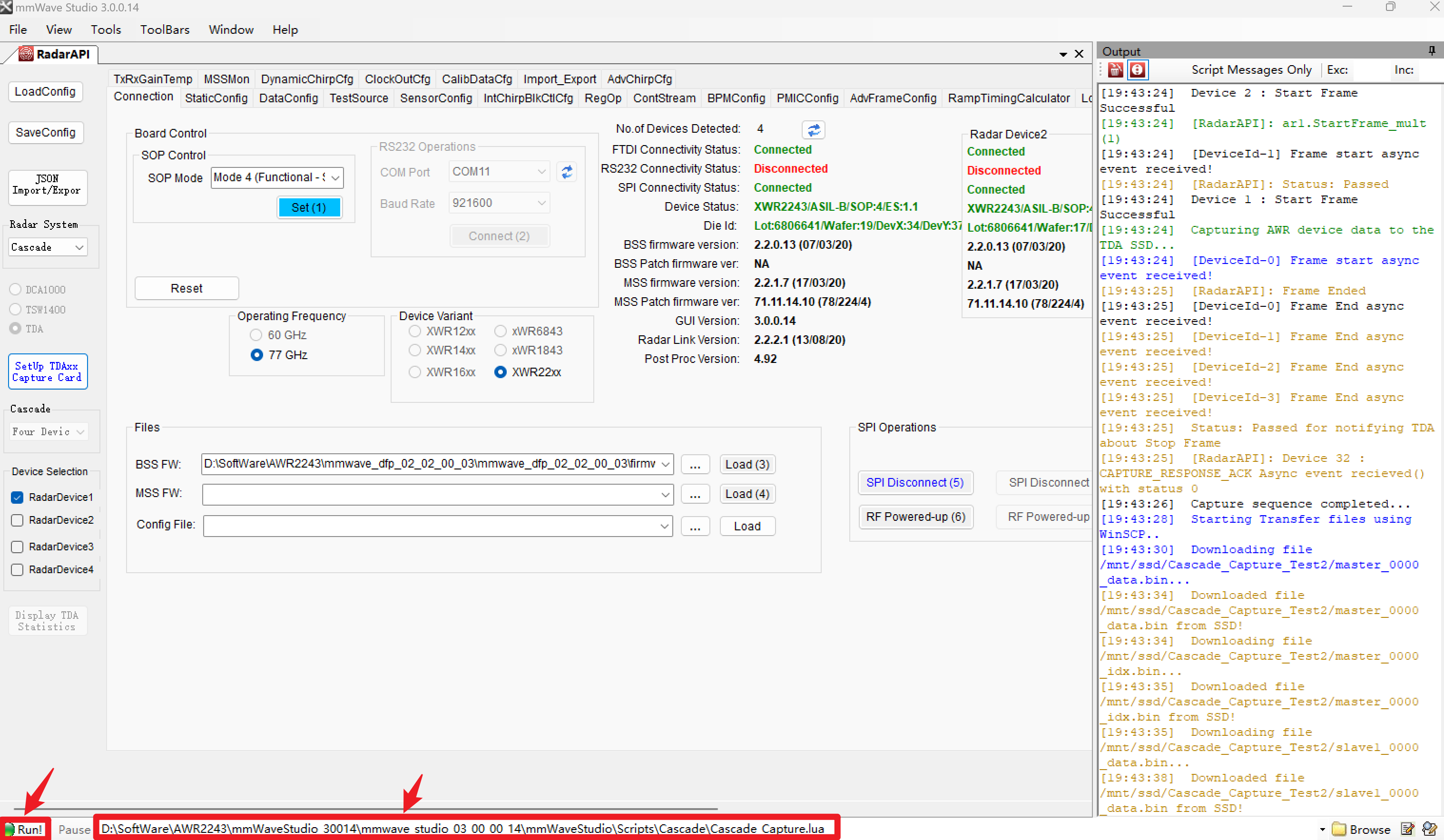This screenshot has height=840, width=1444.
Task: Click the Load (4) MSS firmware button
Action: pyautogui.click(x=747, y=494)
